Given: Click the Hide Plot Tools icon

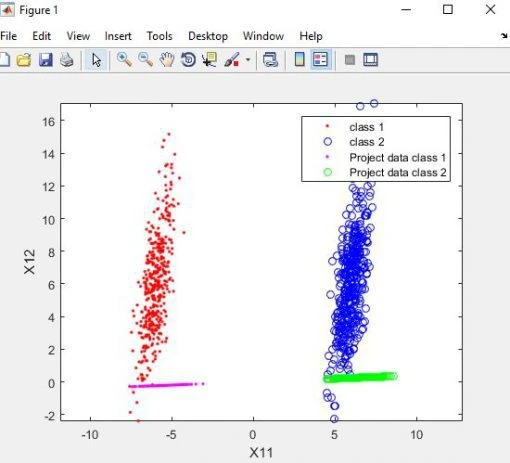Looking at the screenshot, I should click(x=350, y=60).
